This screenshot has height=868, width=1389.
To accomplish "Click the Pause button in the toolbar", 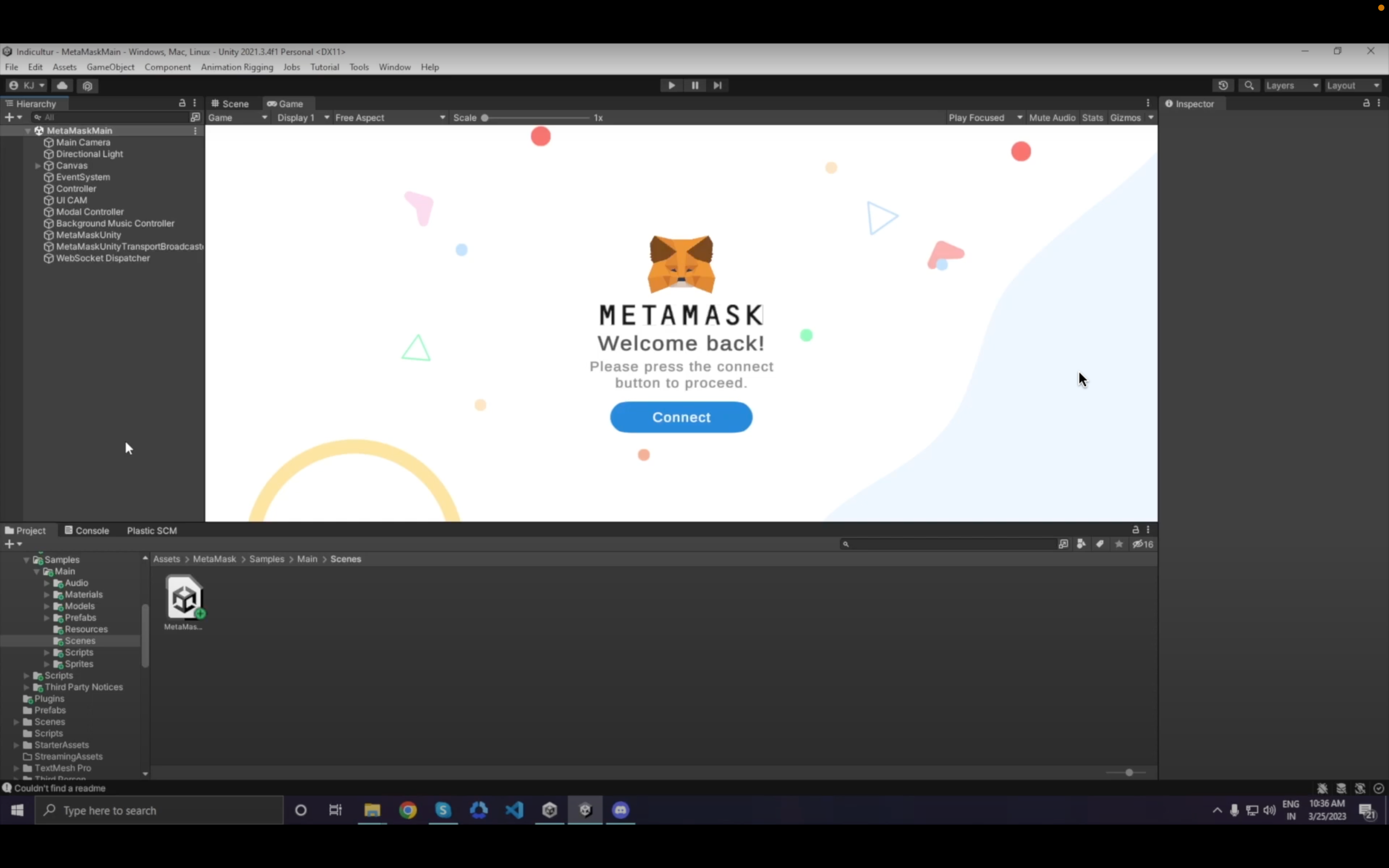I will pyautogui.click(x=694, y=85).
